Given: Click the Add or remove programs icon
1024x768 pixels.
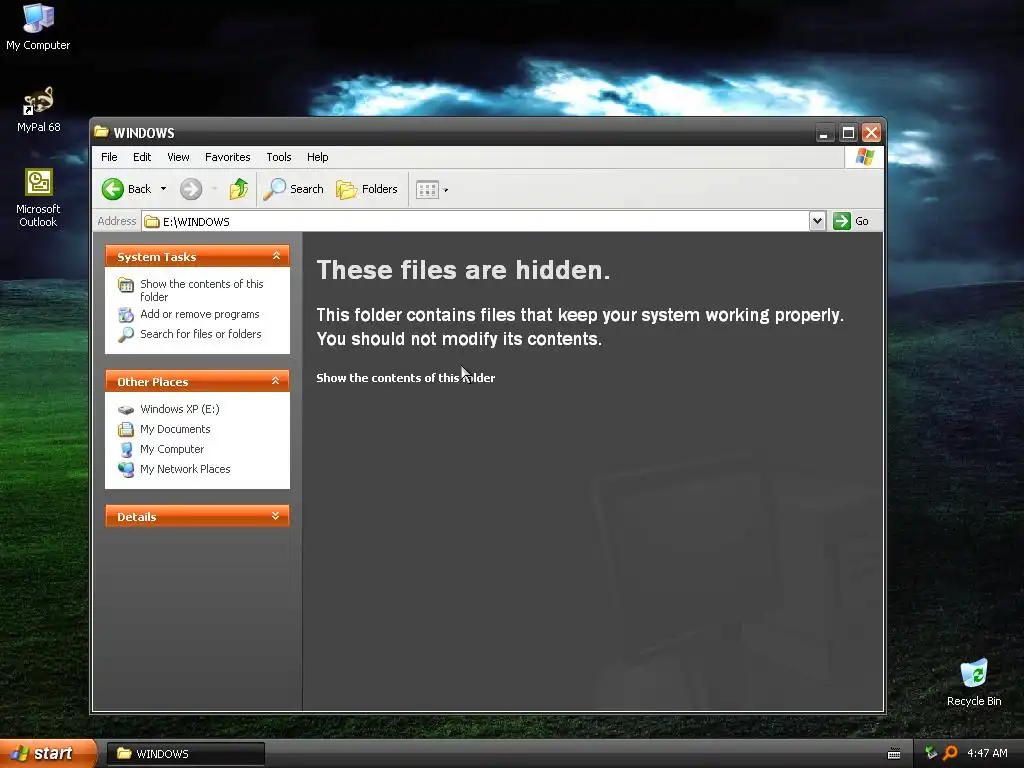Looking at the screenshot, I should point(125,315).
